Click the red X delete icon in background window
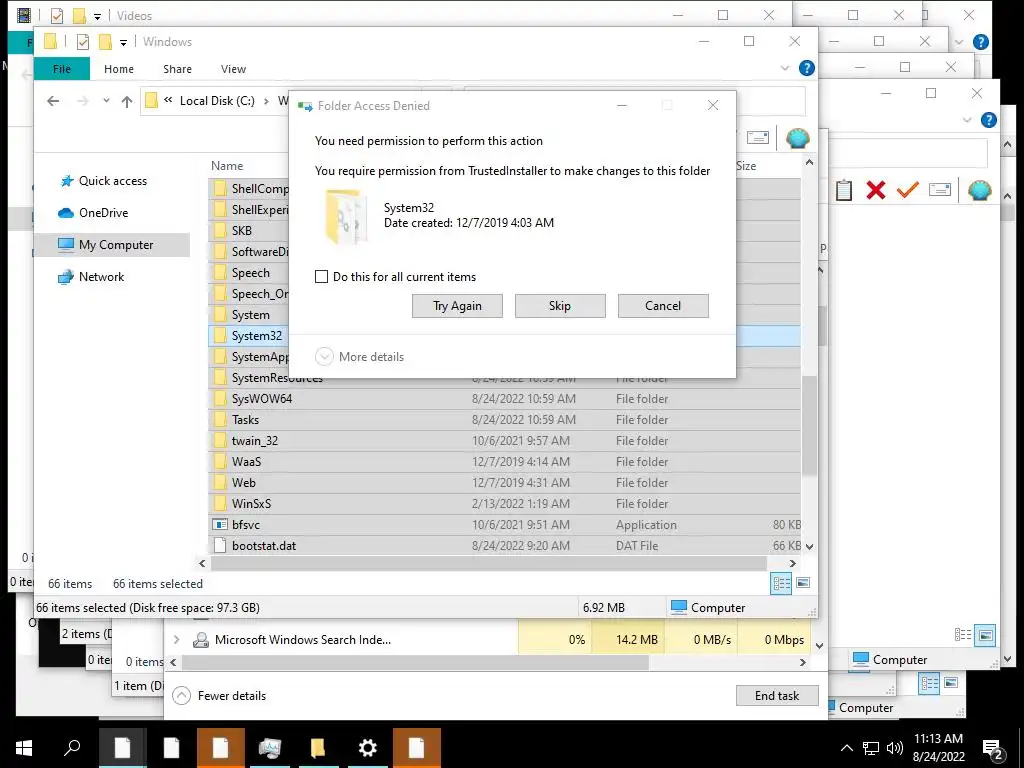This screenshot has width=1024, height=768. [876, 190]
